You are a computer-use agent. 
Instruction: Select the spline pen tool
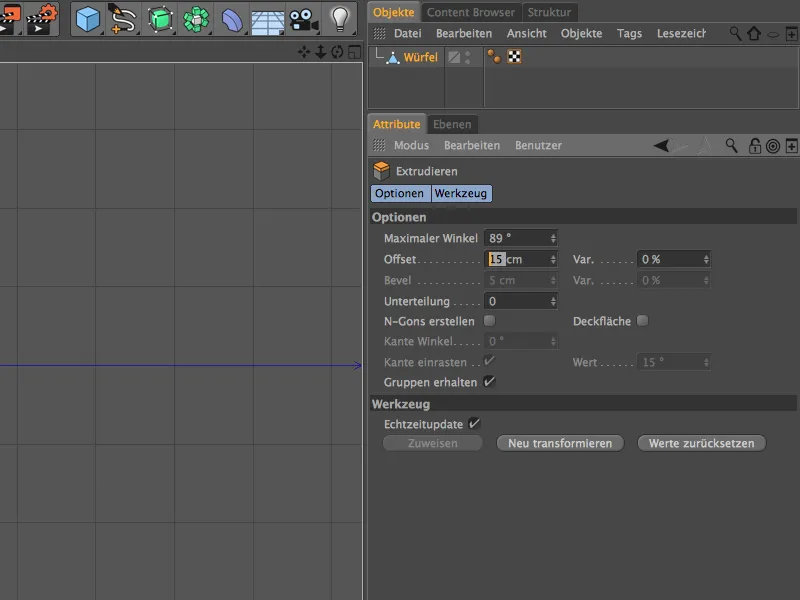coord(122,19)
